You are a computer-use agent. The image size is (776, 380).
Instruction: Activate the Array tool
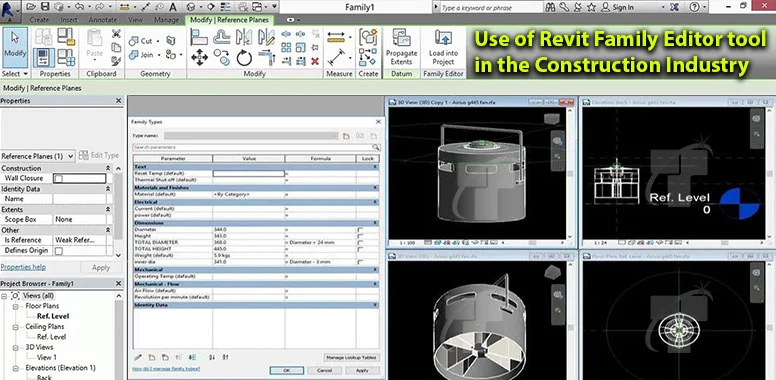286,48
